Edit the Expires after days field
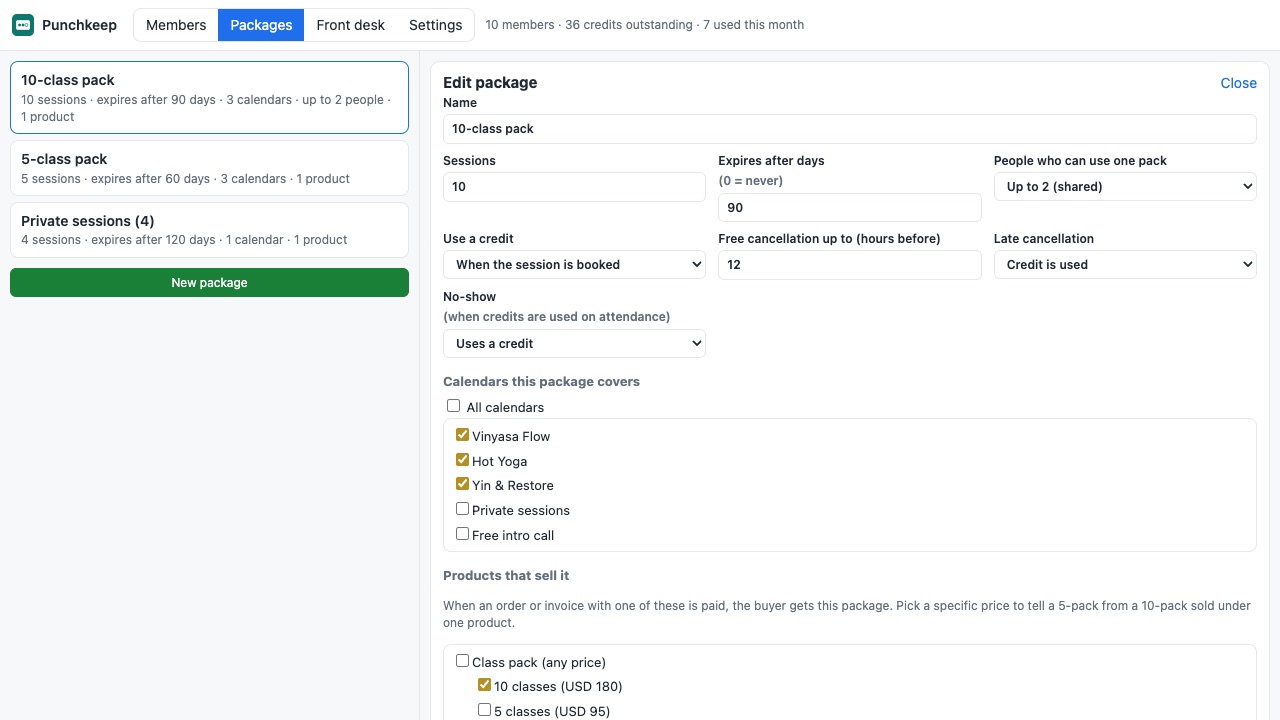Screen dimensions: 1280x720 849,207
